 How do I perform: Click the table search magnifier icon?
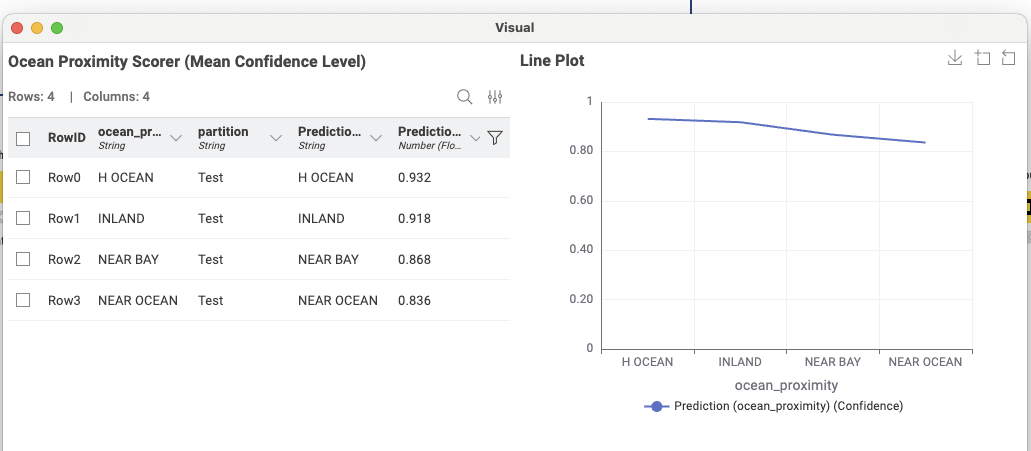[464, 97]
